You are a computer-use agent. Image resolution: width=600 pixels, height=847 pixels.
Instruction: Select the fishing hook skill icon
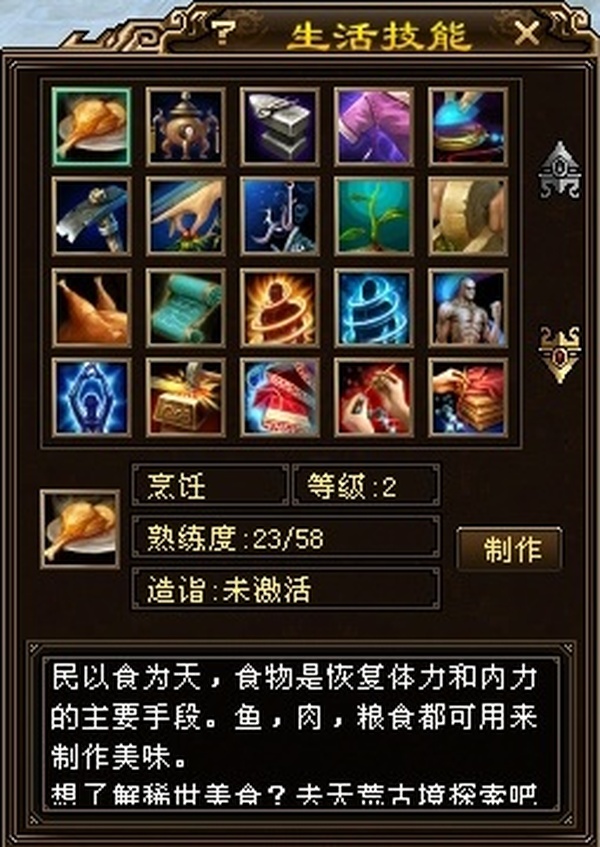(280, 216)
